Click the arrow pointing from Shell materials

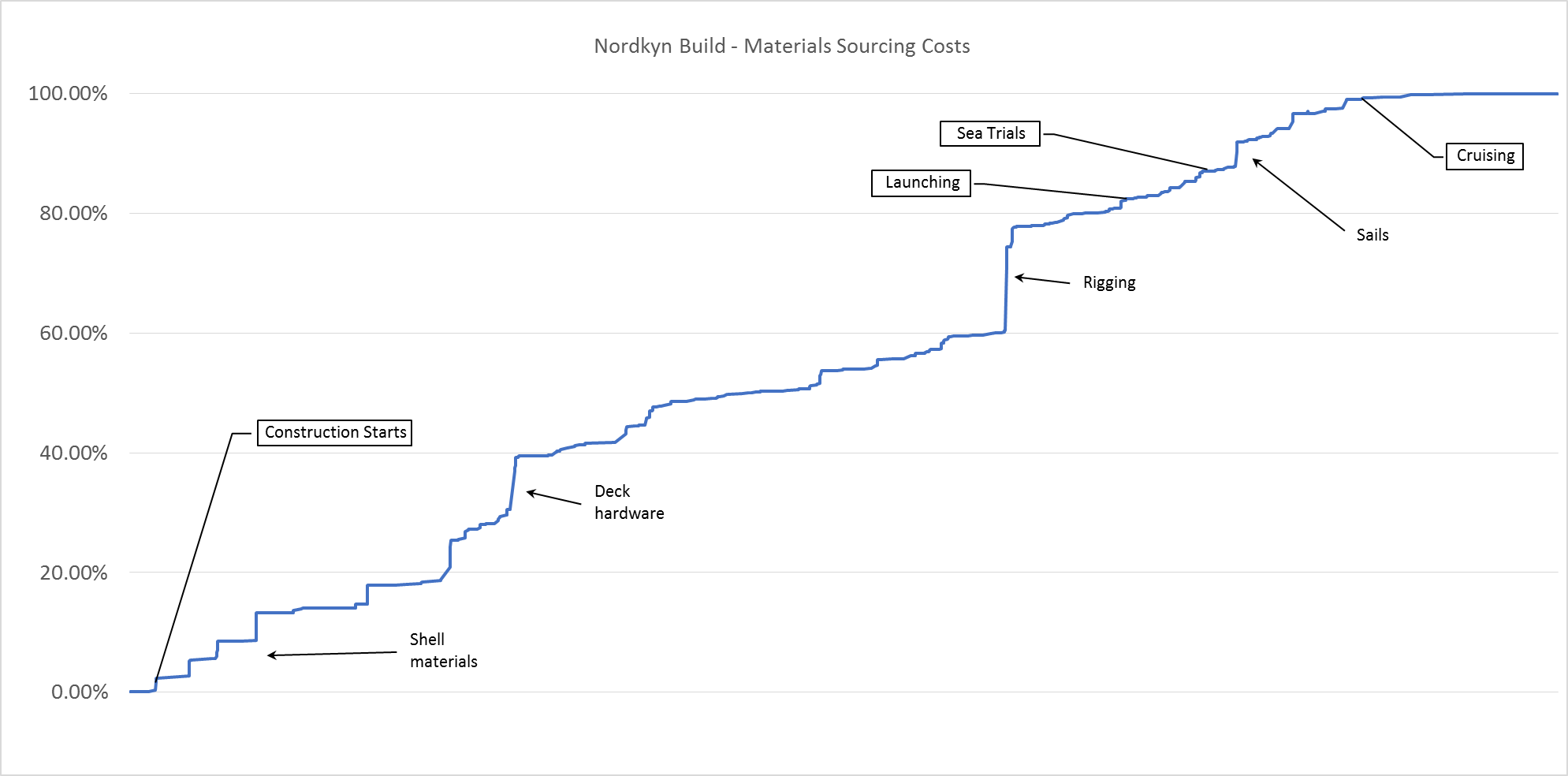tap(332, 654)
